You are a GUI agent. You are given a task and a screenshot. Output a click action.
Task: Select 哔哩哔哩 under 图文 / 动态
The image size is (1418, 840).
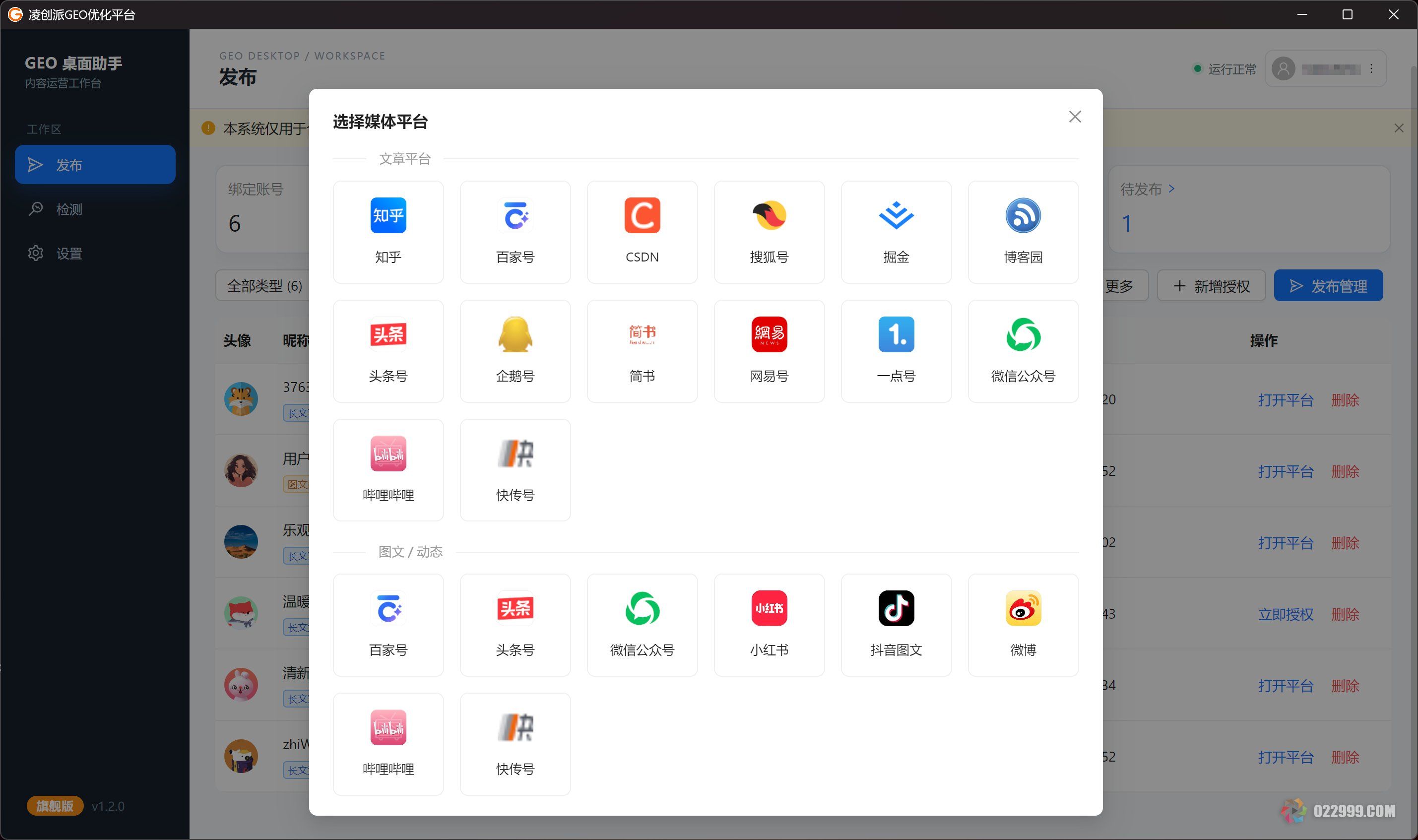click(x=388, y=744)
